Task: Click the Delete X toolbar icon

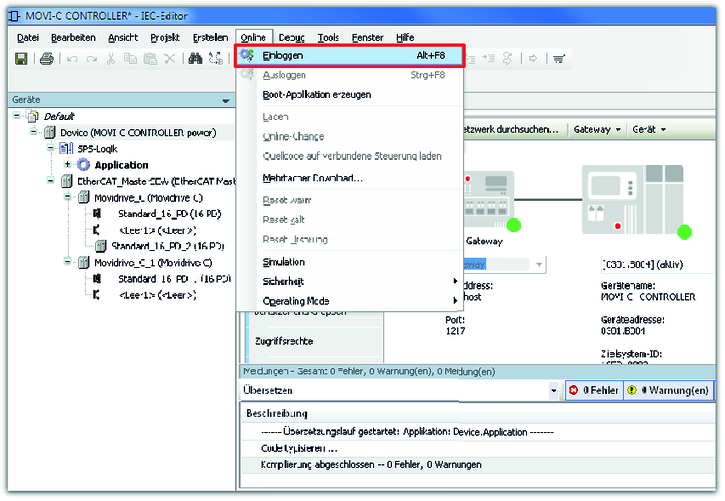Action: 170,59
